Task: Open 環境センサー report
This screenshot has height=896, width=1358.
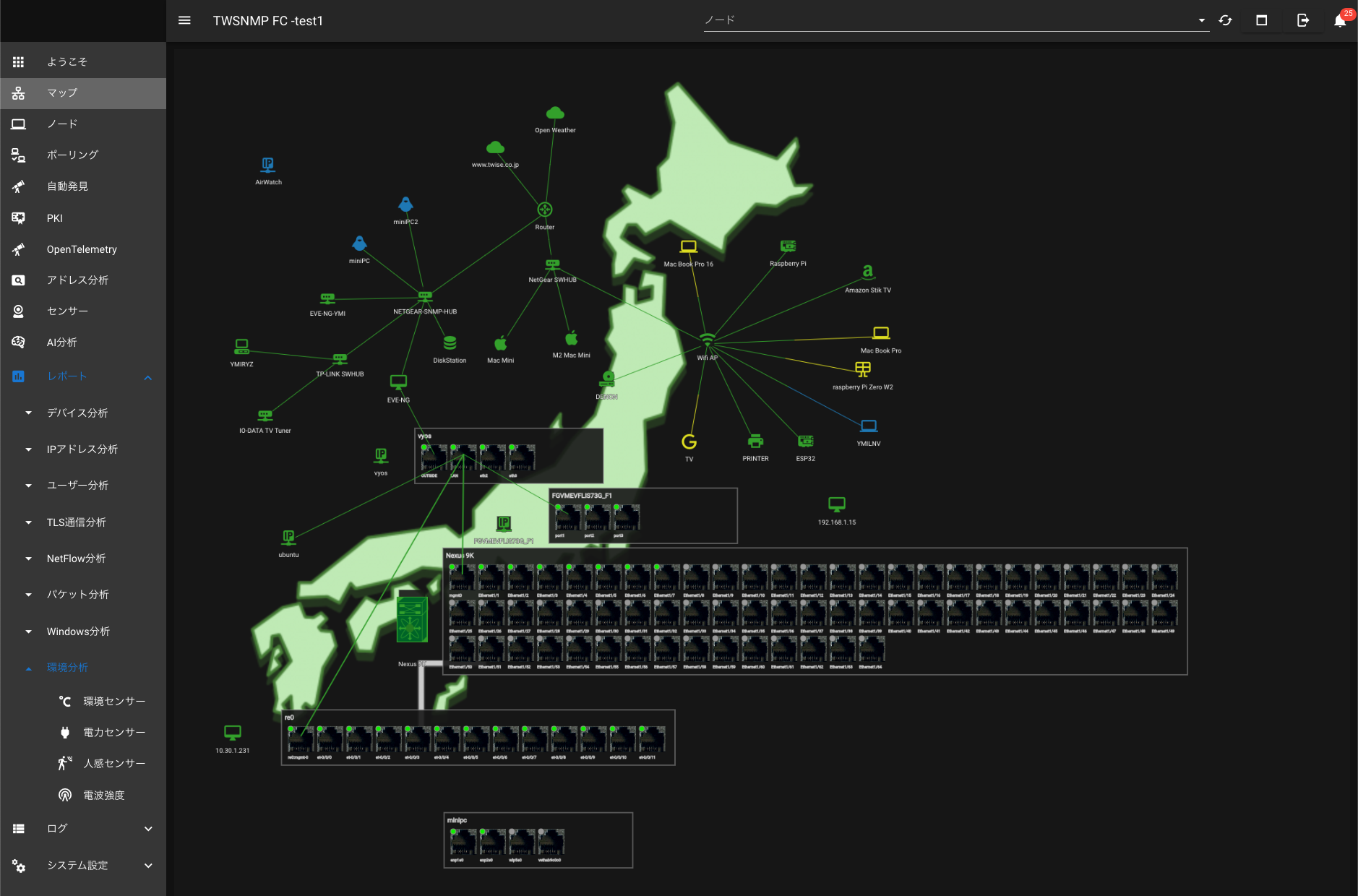Action: click(x=83, y=702)
